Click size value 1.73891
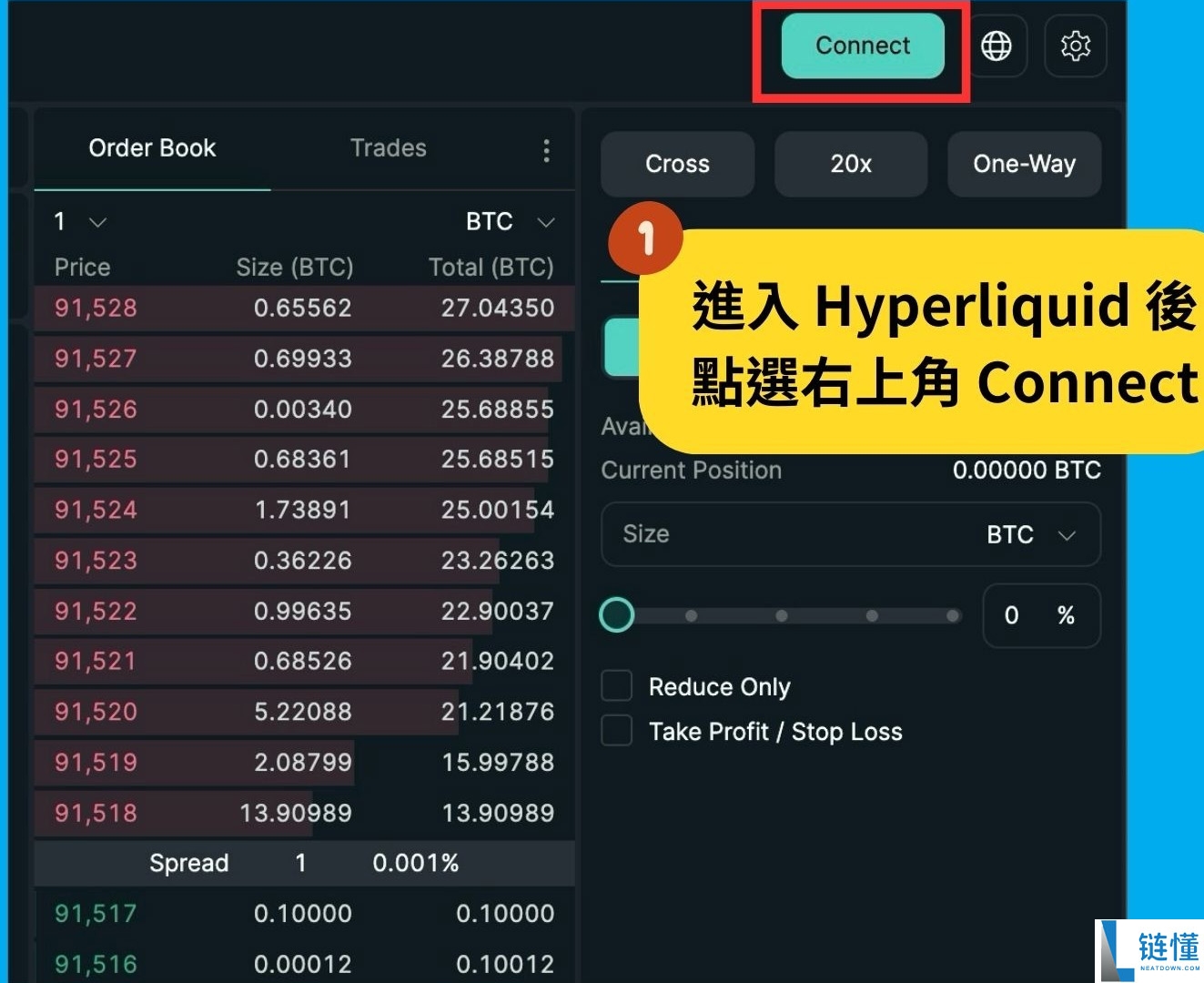The image size is (1204, 983). click(x=303, y=510)
